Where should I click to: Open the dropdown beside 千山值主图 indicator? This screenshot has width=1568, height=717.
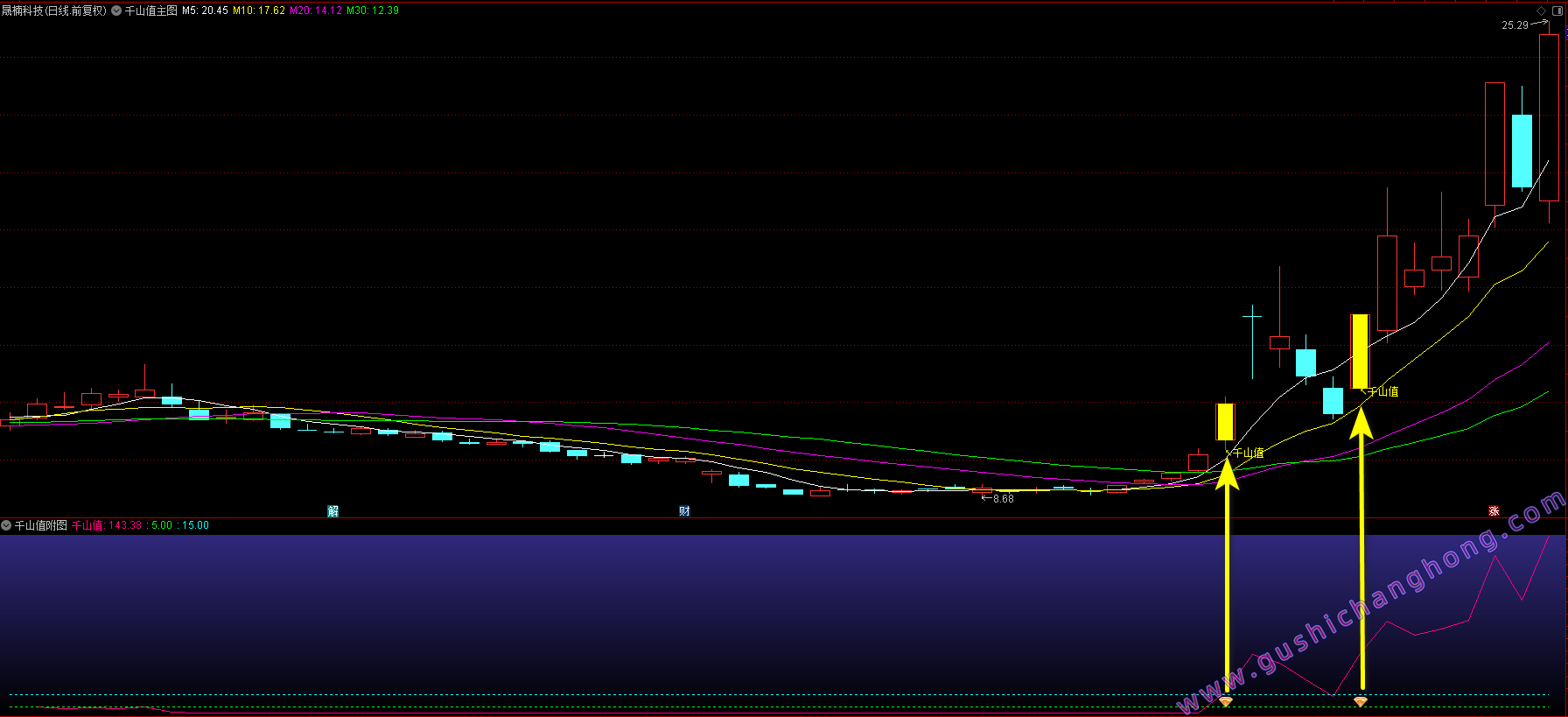(116, 11)
